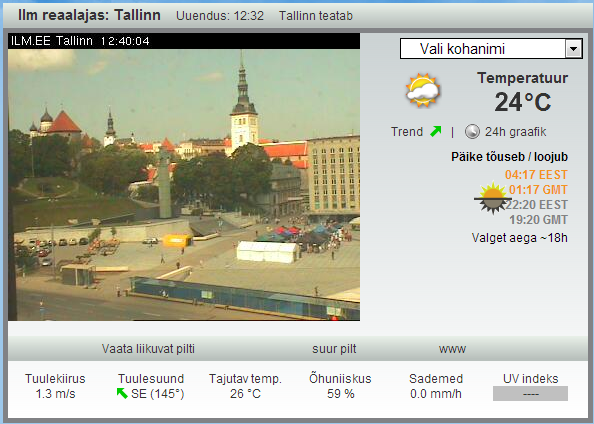Click the partly sunny weather icon
Image resolution: width=594 pixels, height=424 pixels.
[x=423, y=91]
